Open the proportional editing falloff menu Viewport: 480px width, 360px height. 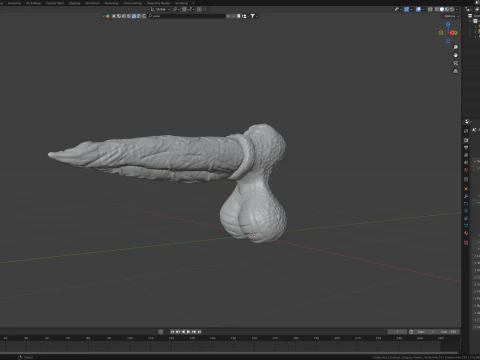coord(205,9)
